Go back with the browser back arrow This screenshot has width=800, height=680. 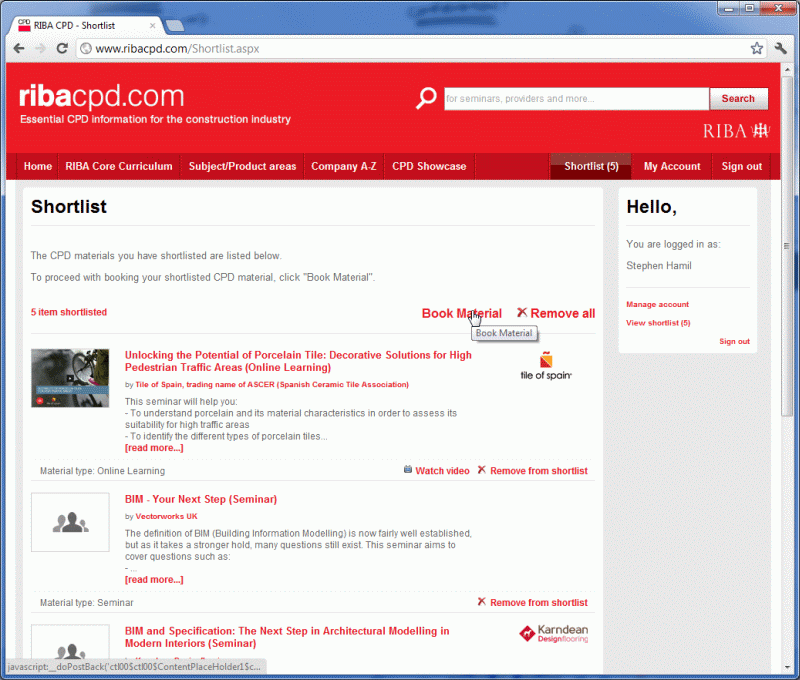click(x=19, y=48)
